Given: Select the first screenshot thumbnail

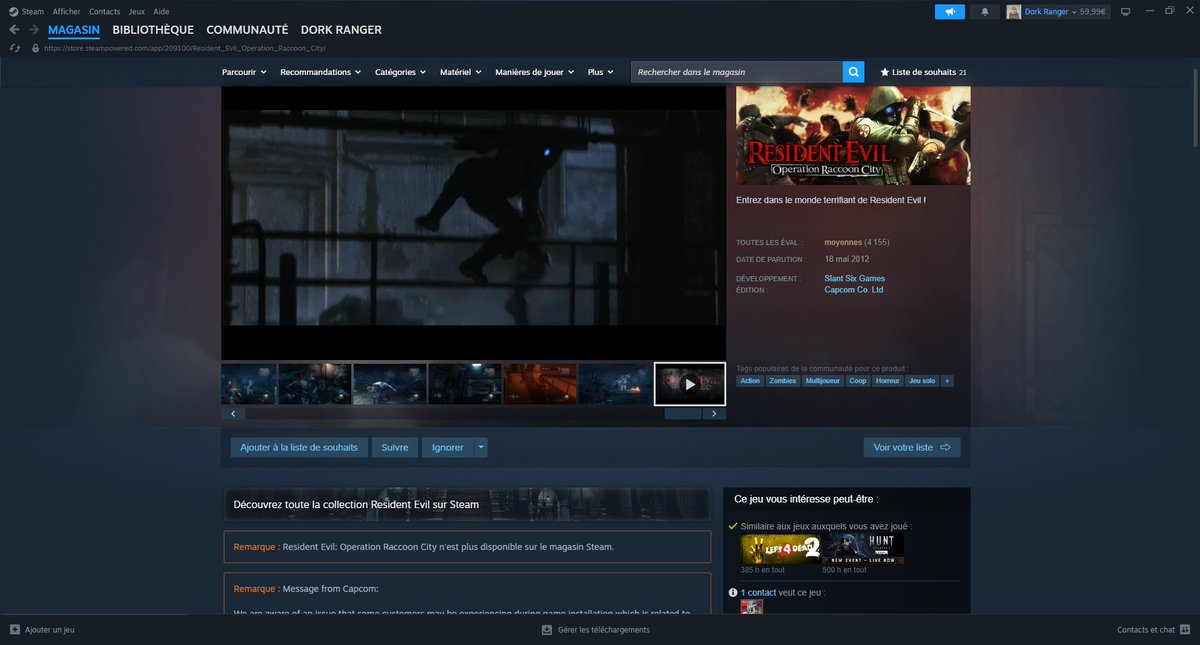Looking at the screenshot, I should (x=248, y=384).
